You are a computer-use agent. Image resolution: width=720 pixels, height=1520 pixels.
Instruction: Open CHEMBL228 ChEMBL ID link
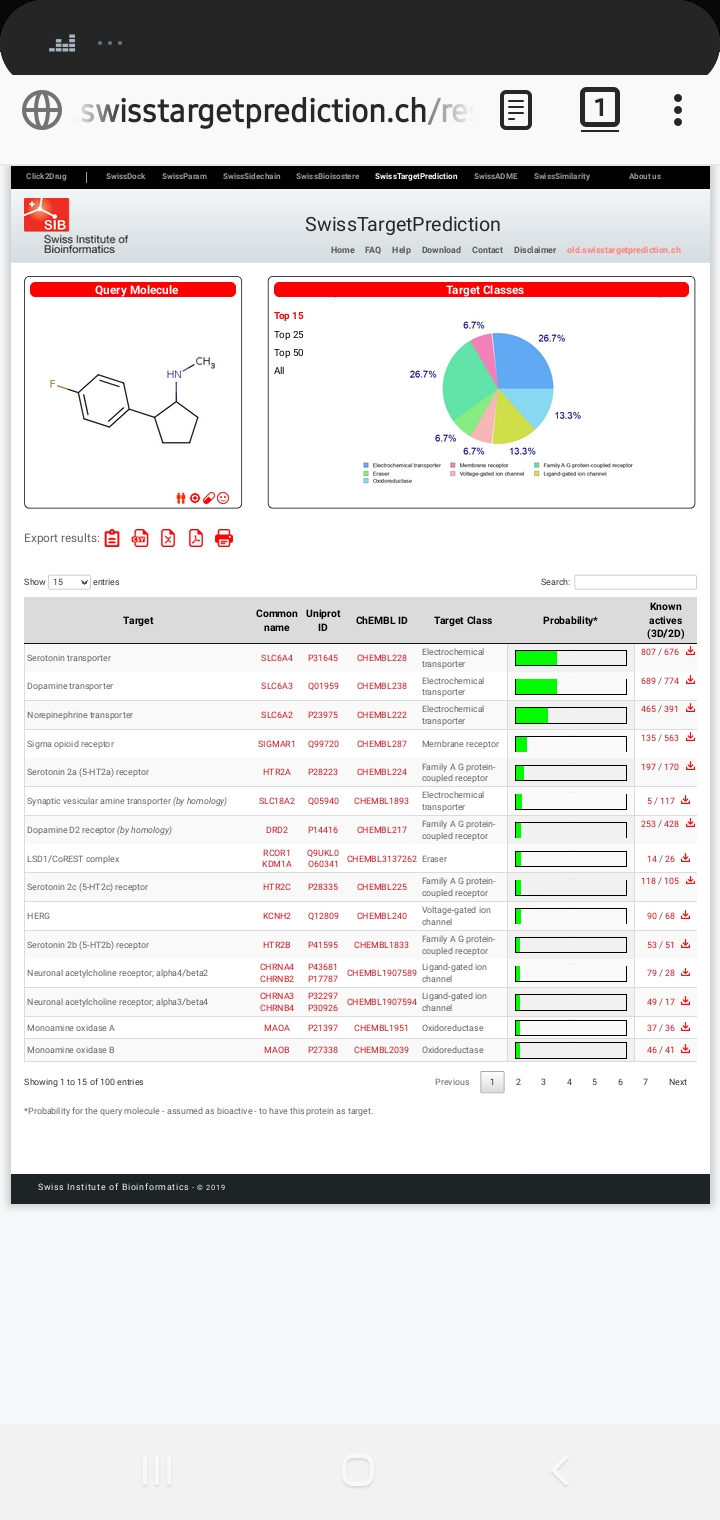tap(382, 658)
